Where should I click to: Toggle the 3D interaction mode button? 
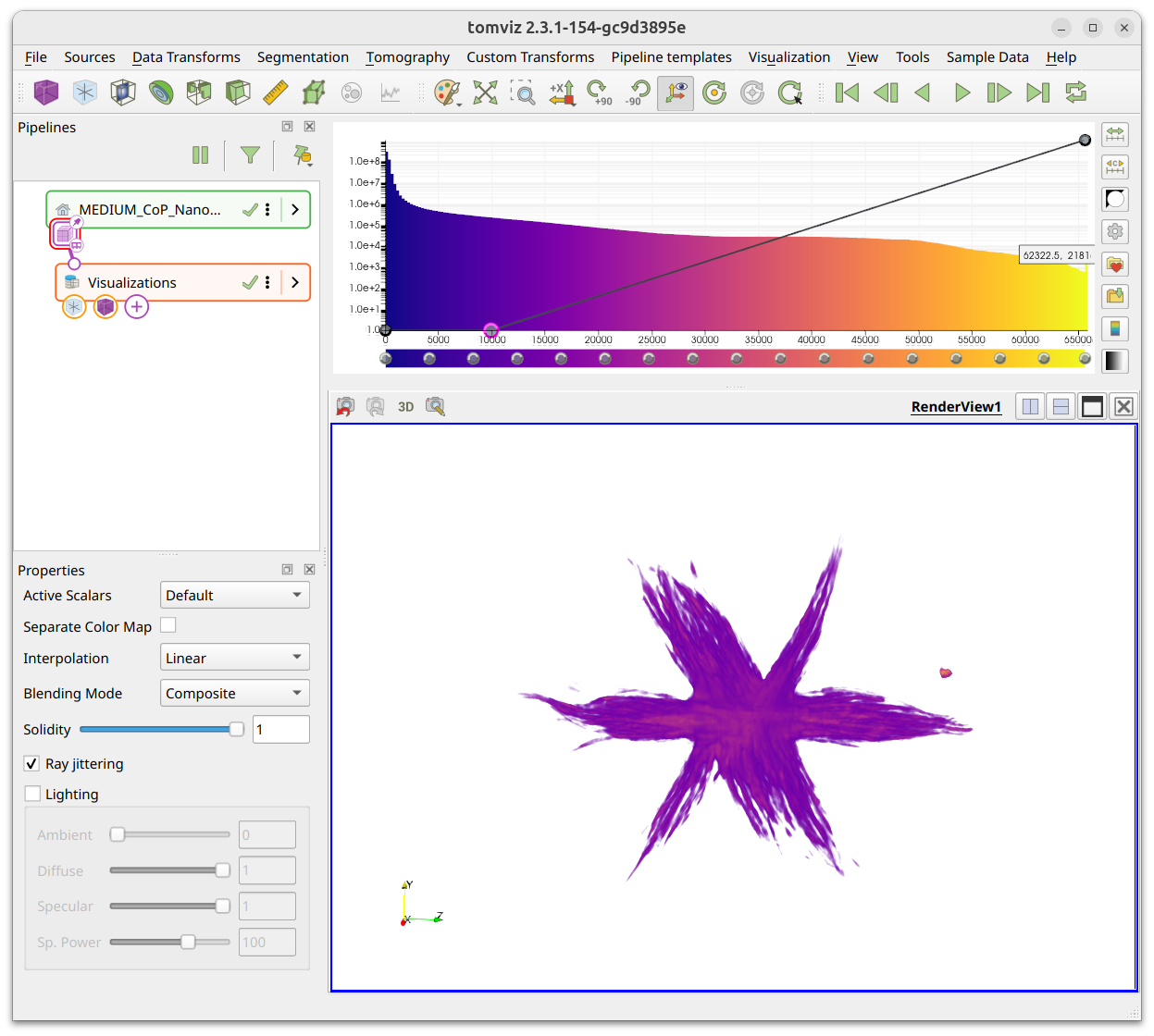(x=405, y=407)
